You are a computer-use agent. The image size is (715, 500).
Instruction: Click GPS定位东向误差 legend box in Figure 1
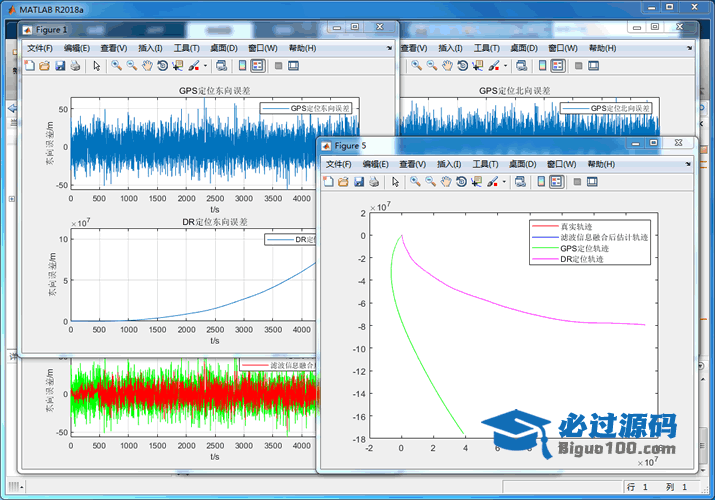tap(307, 108)
